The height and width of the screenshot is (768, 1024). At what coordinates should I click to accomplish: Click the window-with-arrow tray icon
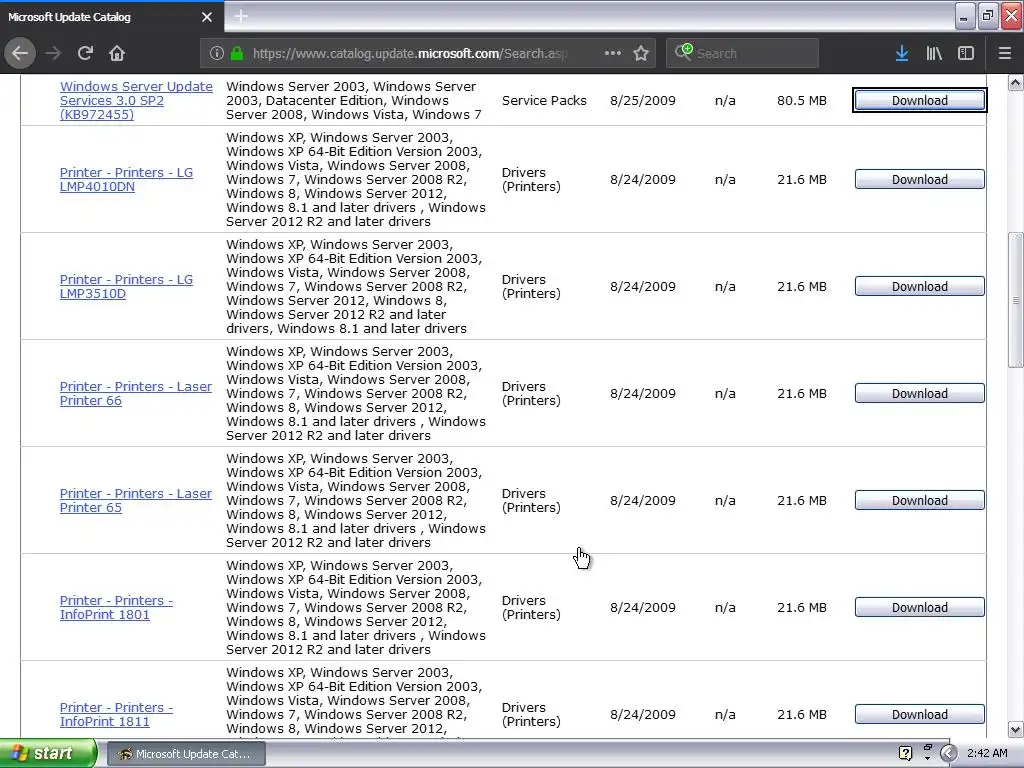pos(927,753)
